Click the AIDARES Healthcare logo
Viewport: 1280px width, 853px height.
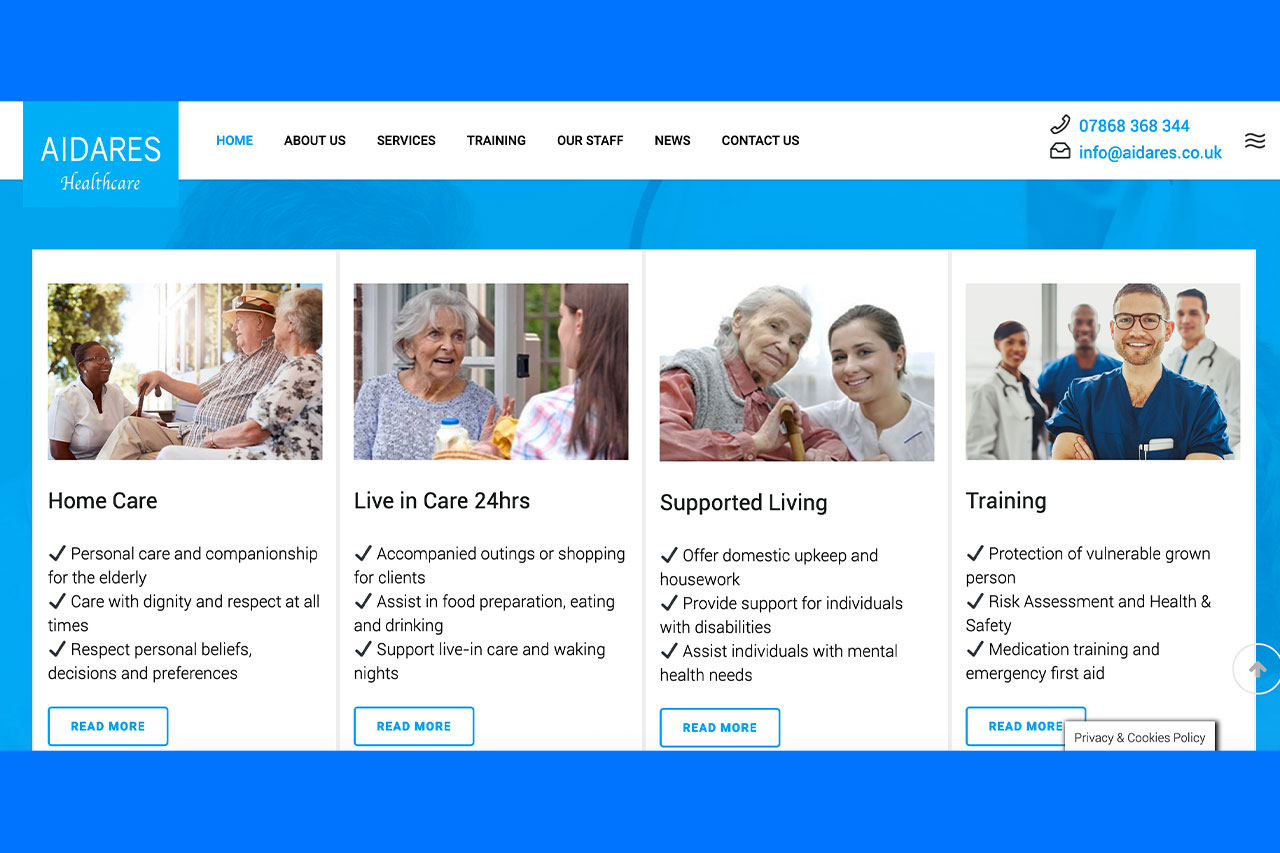[x=101, y=154]
